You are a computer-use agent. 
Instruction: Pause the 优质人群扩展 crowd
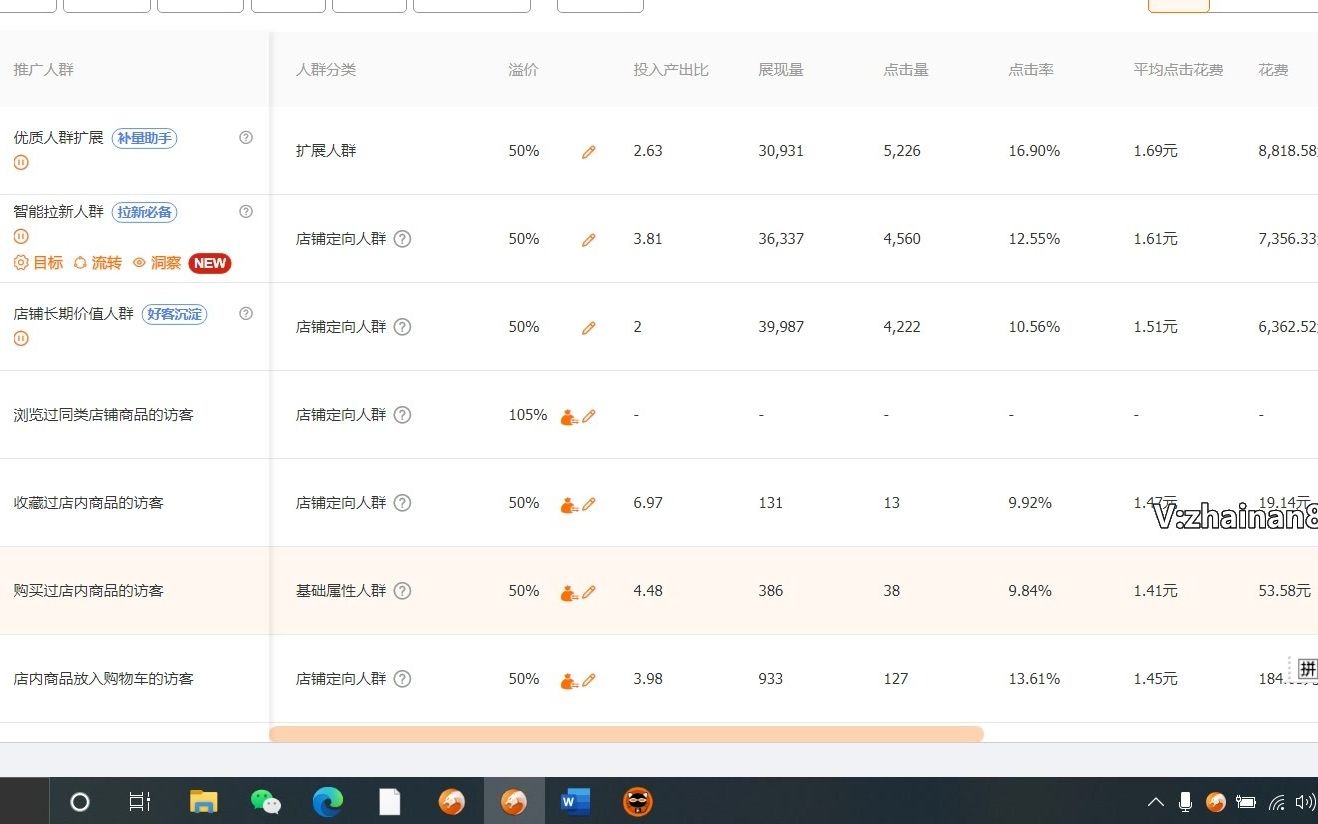(21, 162)
